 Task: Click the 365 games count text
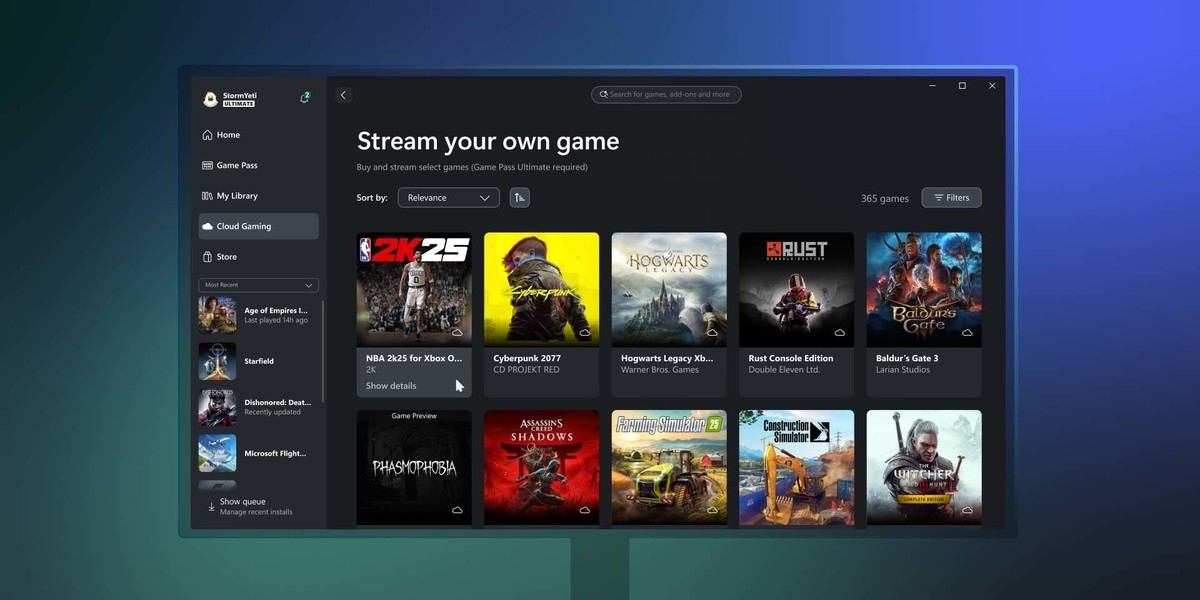(885, 198)
